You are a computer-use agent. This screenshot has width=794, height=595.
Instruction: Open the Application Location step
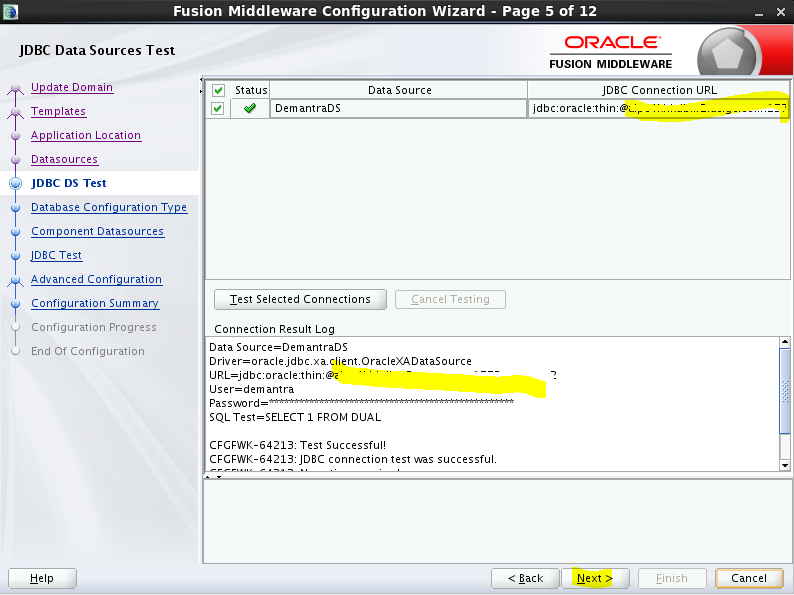click(86, 135)
